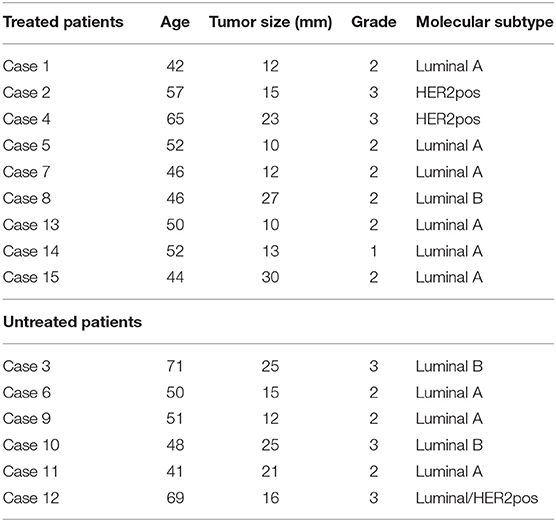The width and height of the screenshot is (556, 522).
Task: Click the Luminal/HER2pos subtype cell
Action: point(477,498)
